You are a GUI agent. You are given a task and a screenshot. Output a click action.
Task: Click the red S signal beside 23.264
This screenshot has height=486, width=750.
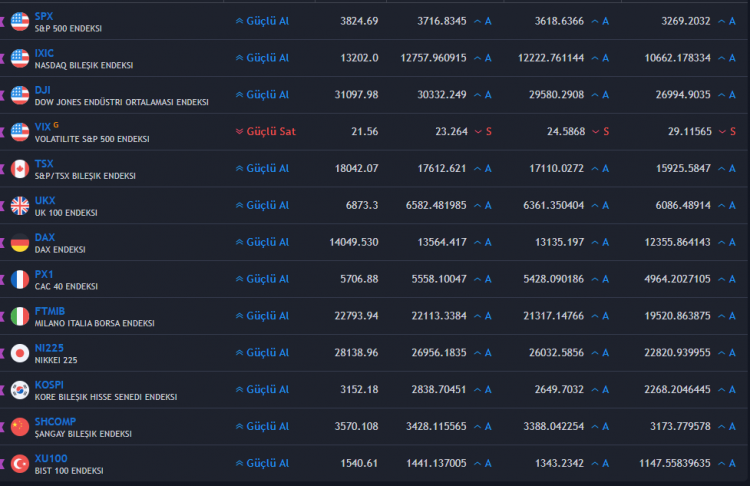[489, 132]
